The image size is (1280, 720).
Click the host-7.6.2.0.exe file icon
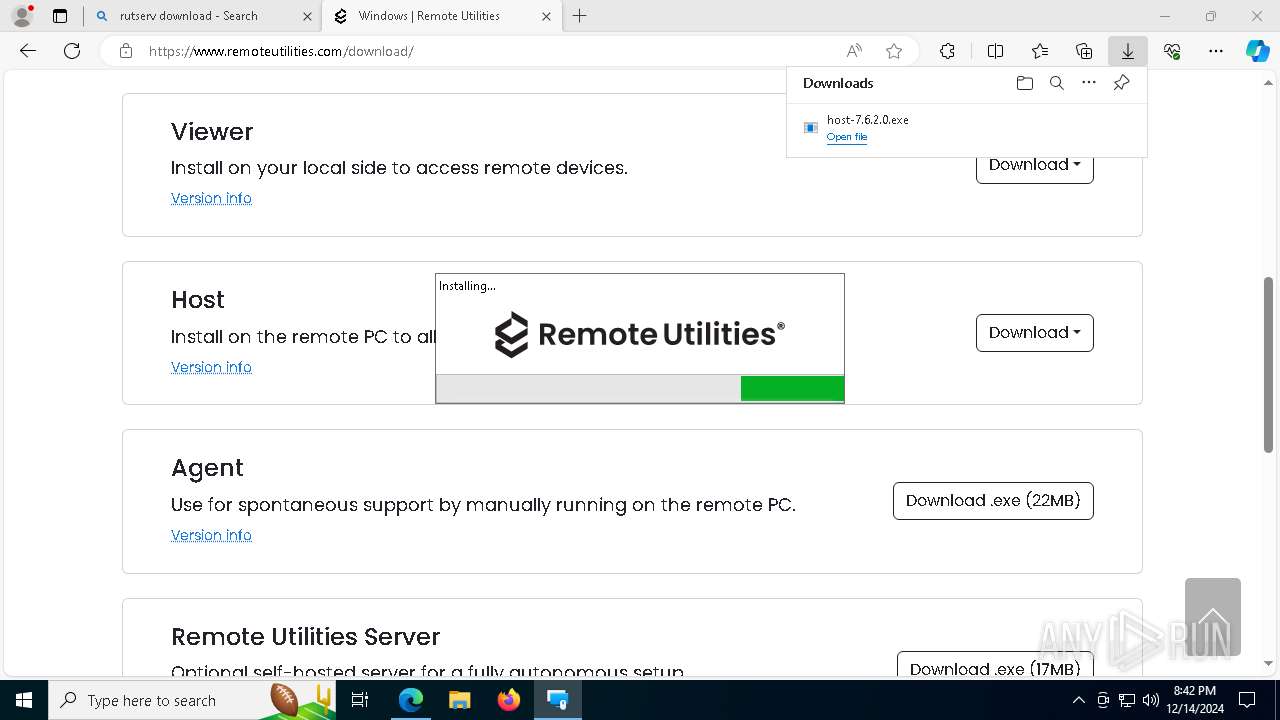coord(811,128)
